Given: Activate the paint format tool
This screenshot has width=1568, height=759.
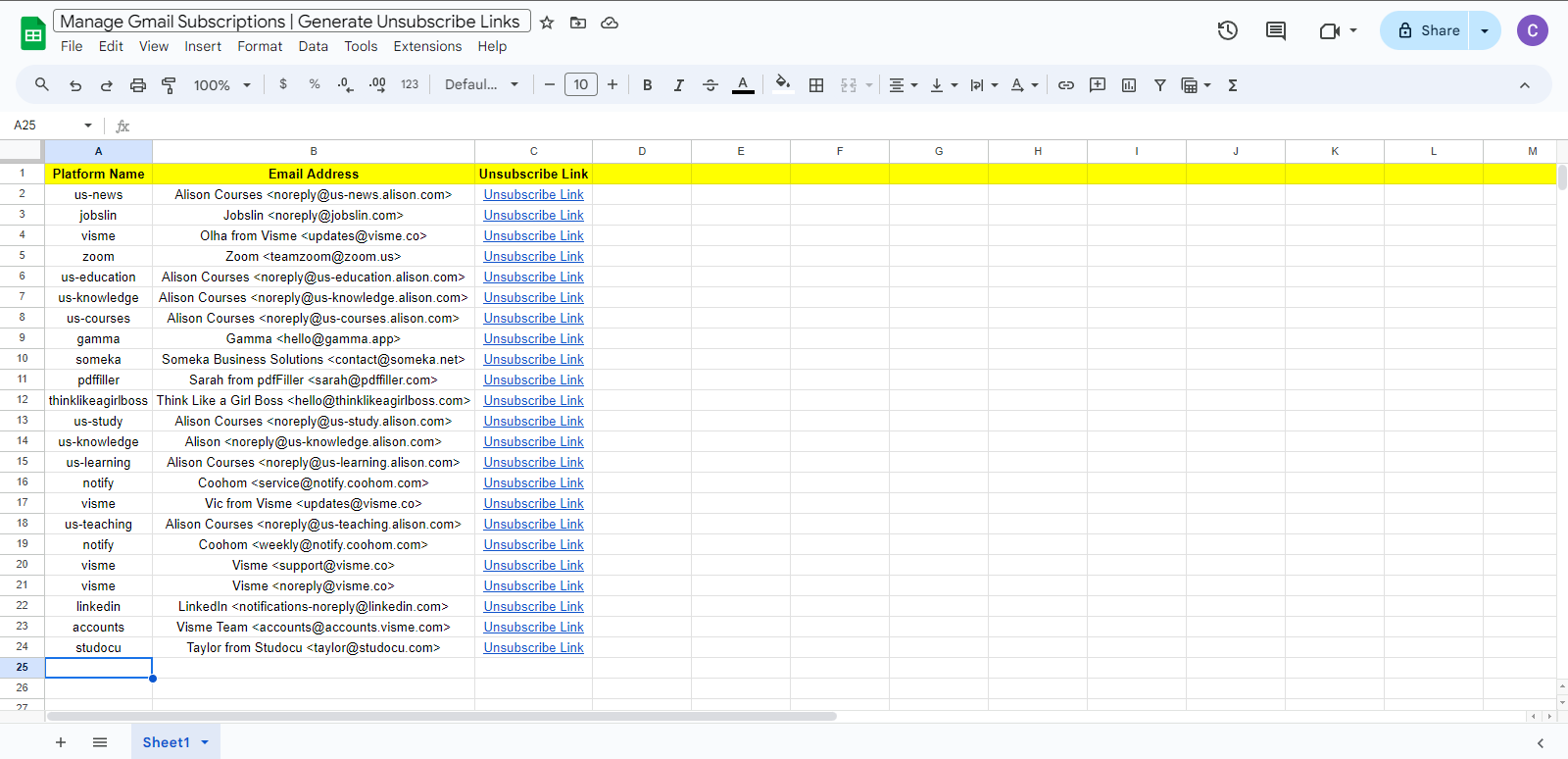Looking at the screenshot, I should click(169, 85).
